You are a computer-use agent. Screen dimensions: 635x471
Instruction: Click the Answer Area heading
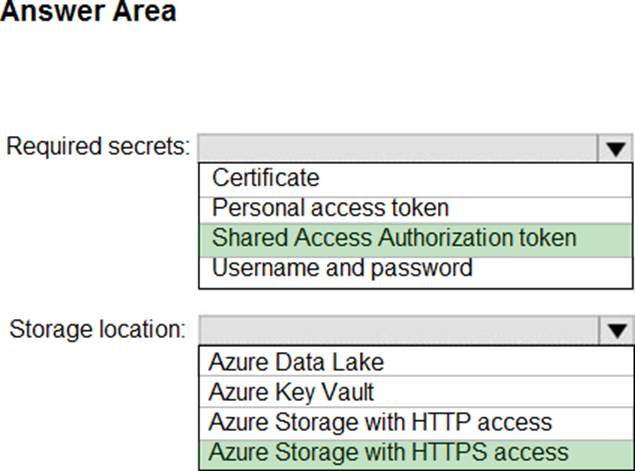88,13
